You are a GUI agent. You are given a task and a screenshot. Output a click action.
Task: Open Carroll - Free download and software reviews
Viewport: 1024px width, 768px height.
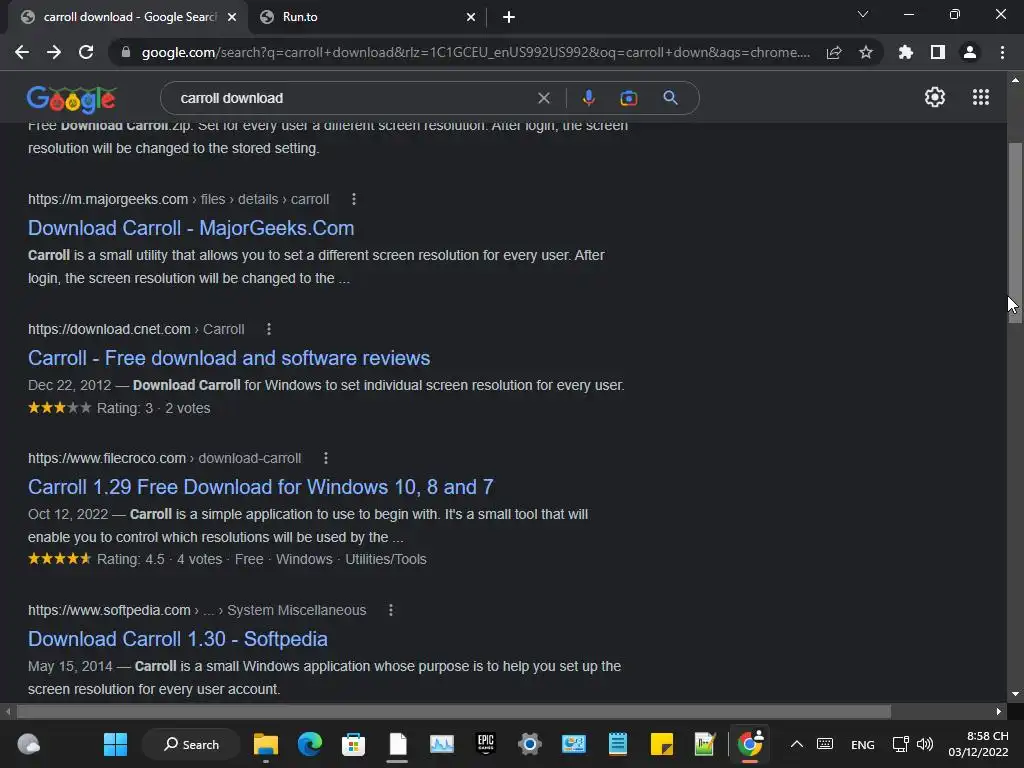[229, 358]
